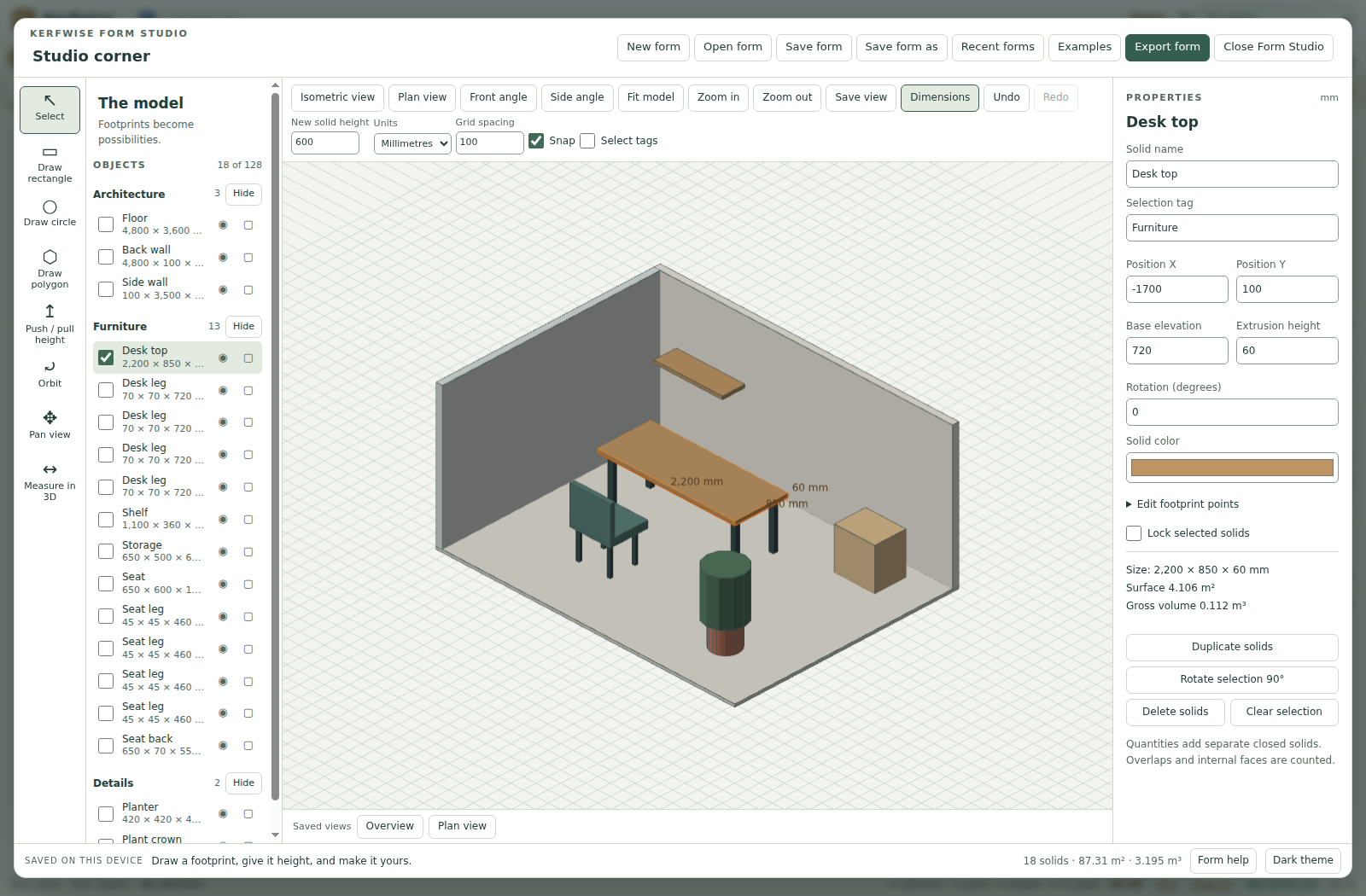Hide the Furniture group
Viewport: 1366px width, 896px height.
click(x=243, y=327)
